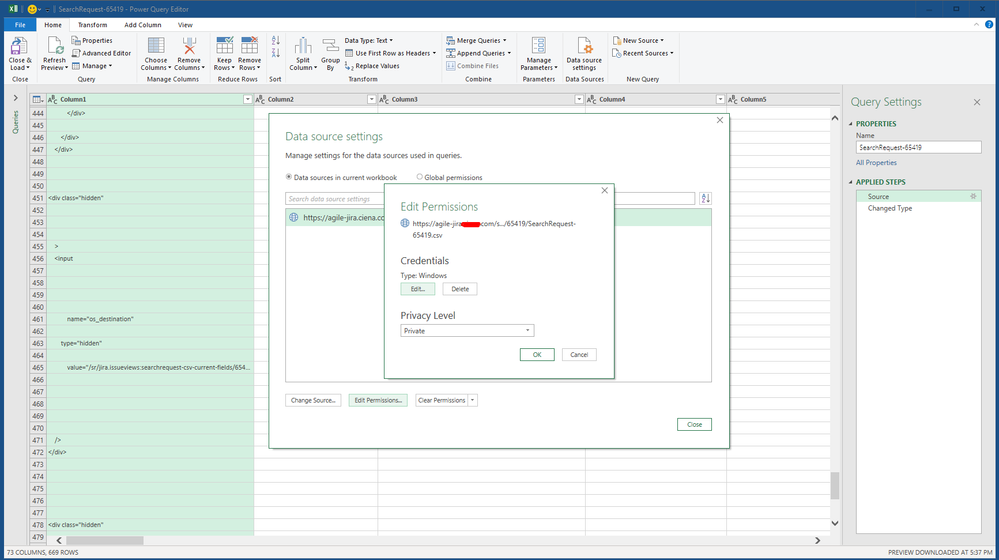Click the Remove Columns icon
The image size is (999, 560).
(x=189, y=54)
